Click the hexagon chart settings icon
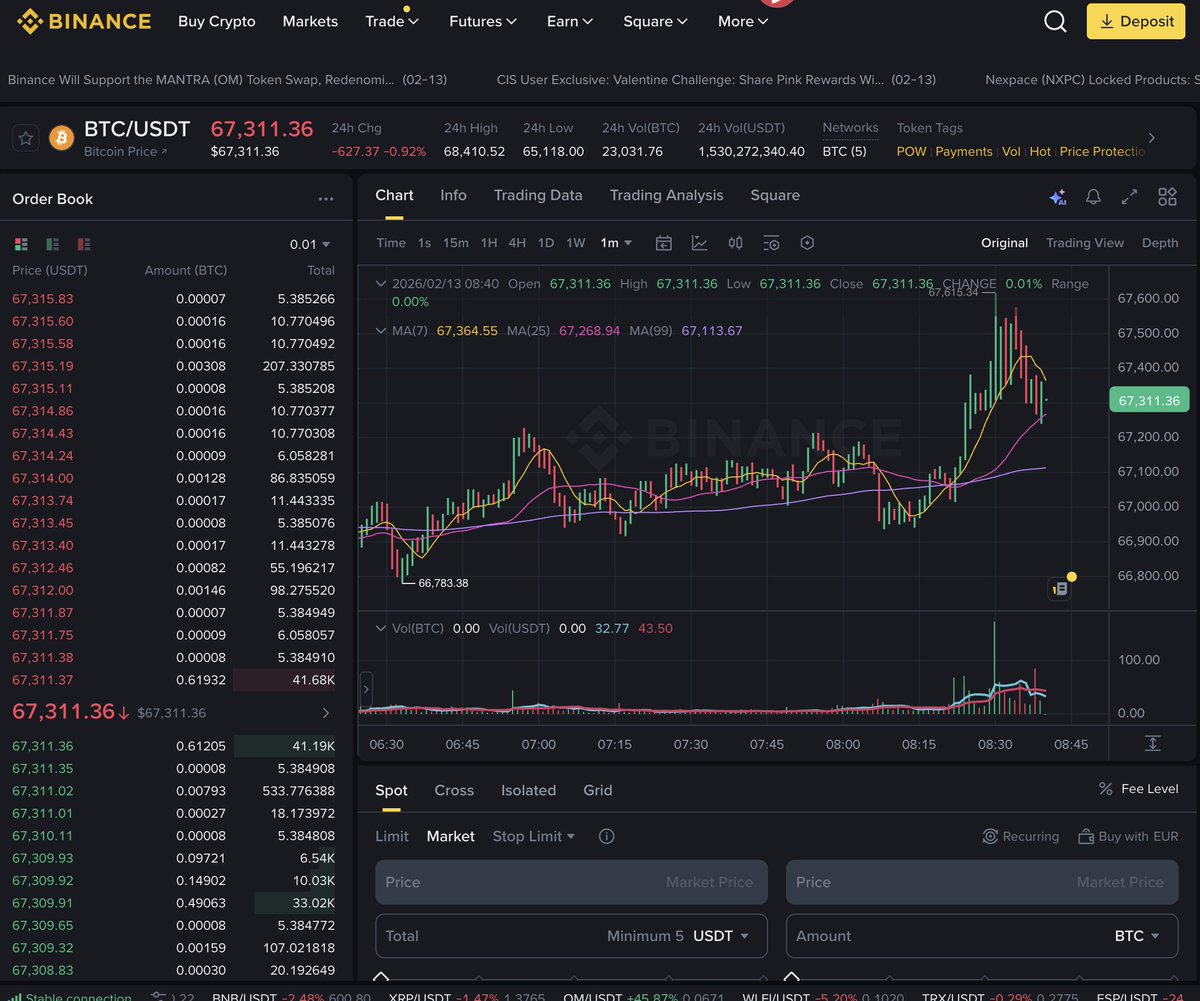The height and width of the screenshot is (1001, 1200). point(807,243)
